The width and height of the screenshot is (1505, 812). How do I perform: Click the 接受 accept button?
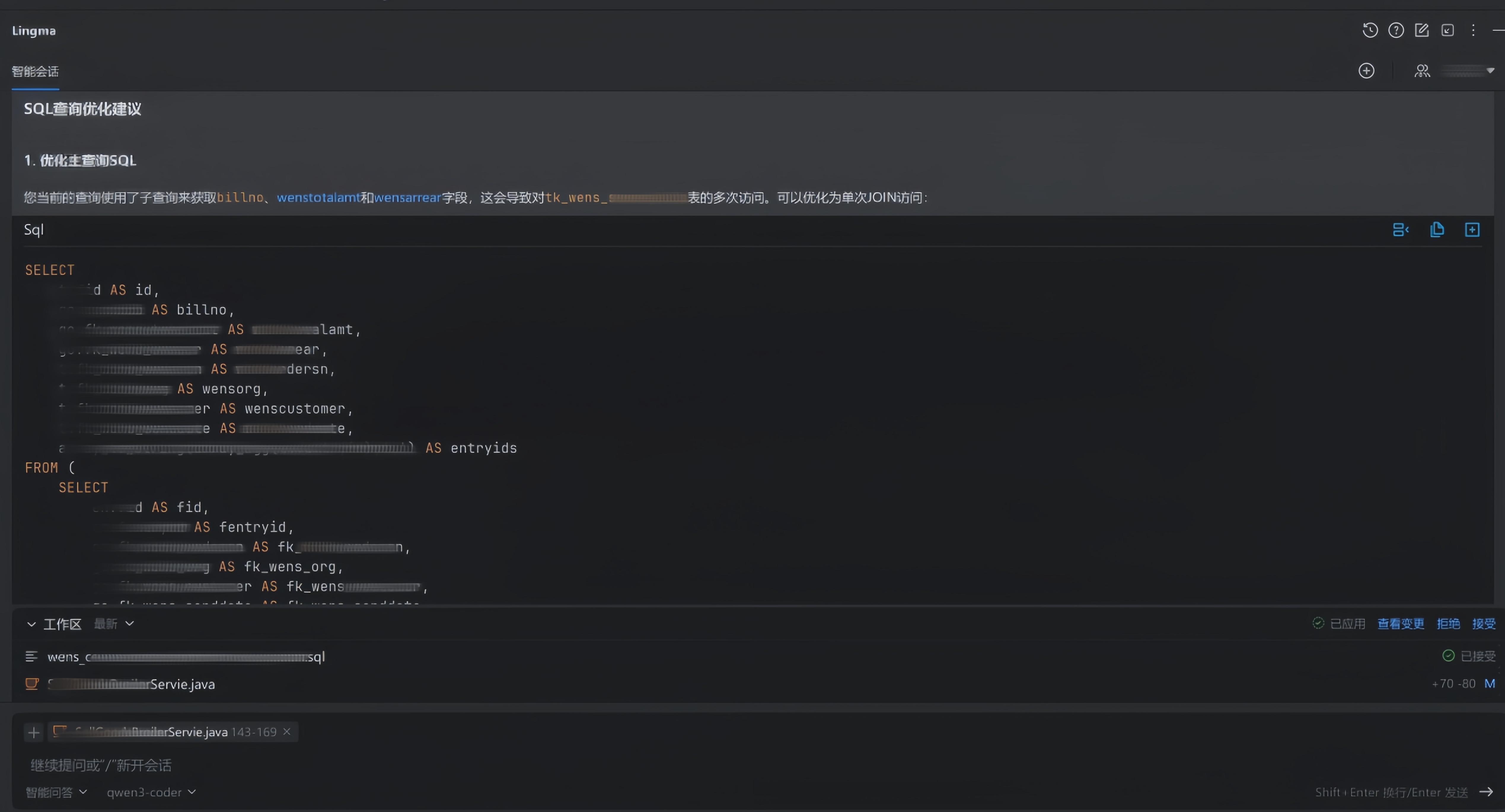[x=1483, y=624]
